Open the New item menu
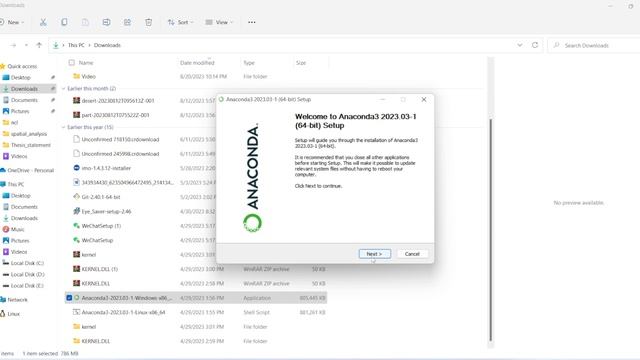The height and width of the screenshot is (360, 640). (x=12, y=22)
